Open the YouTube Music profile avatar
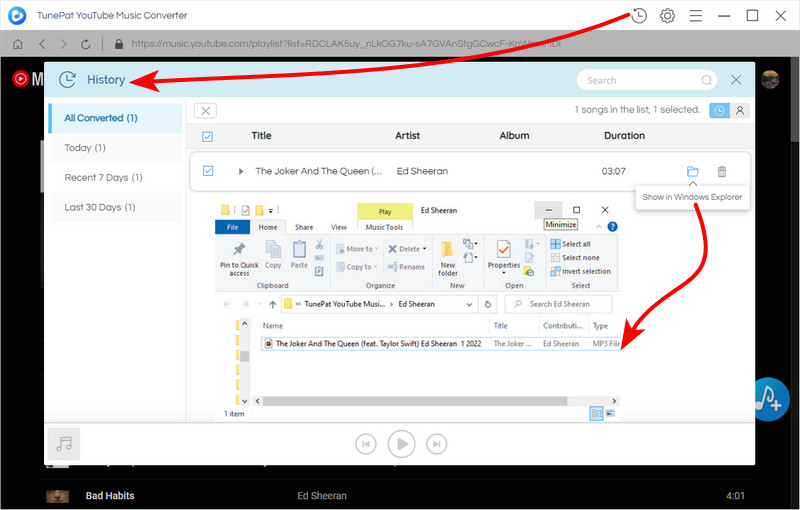Screen dimensions: 800x510 pos(770,79)
